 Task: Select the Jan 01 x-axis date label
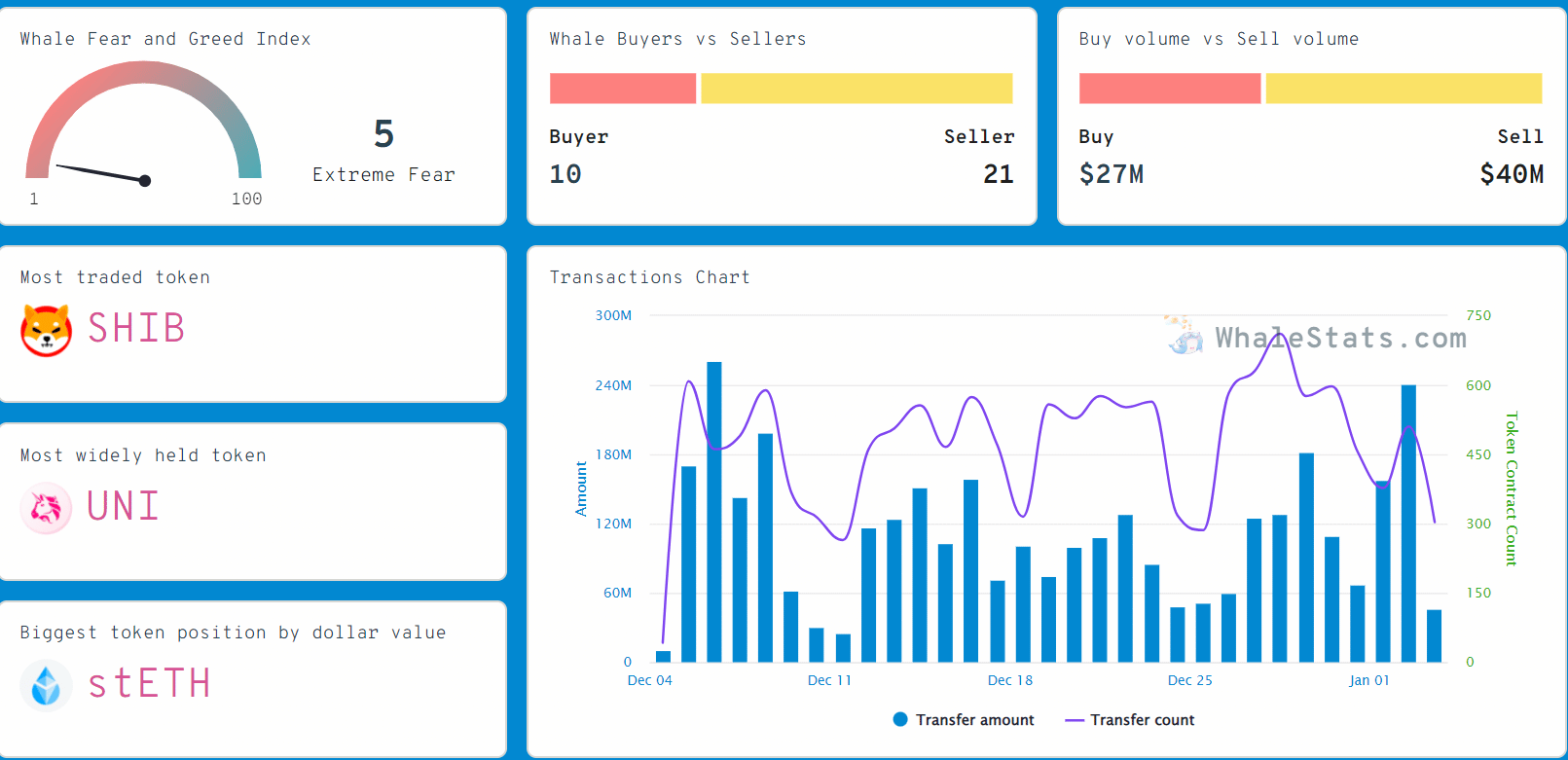tap(1368, 680)
